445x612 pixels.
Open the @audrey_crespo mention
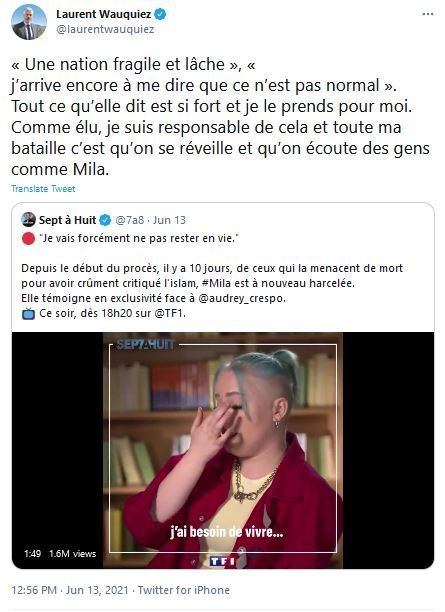(242, 299)
